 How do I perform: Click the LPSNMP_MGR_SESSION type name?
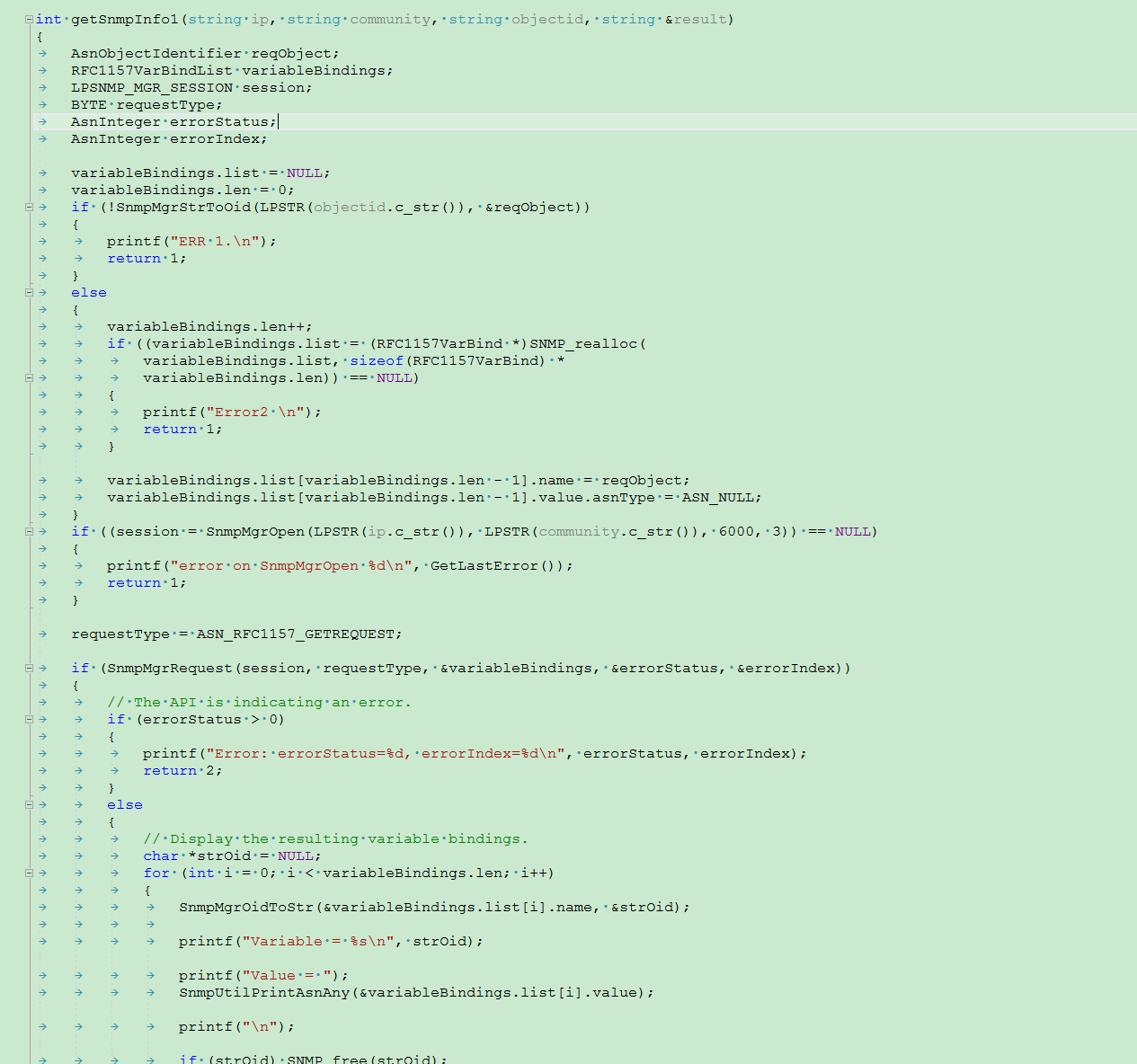coord(152,87)
